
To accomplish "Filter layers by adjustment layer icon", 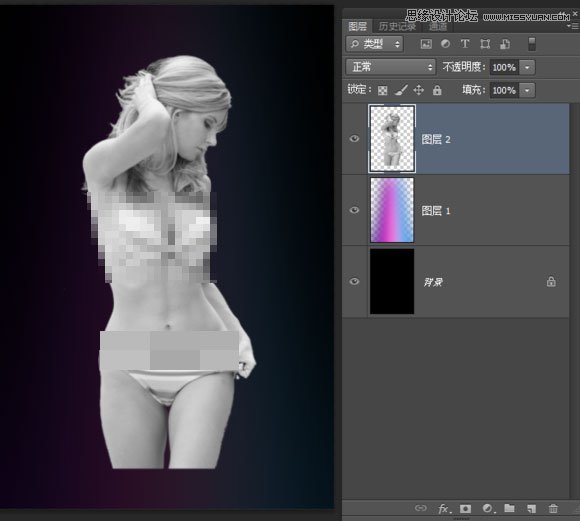I will (x=445, y=44).
